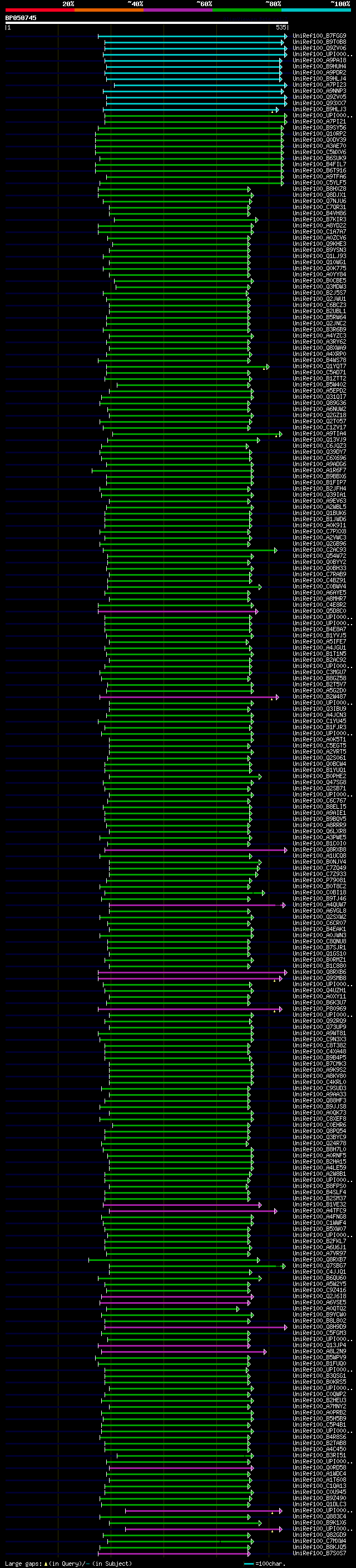Click the orange ~40% identity legend segment
Image resolution: width=356 pixels, height=1568 pixels.
coord(109,10)
